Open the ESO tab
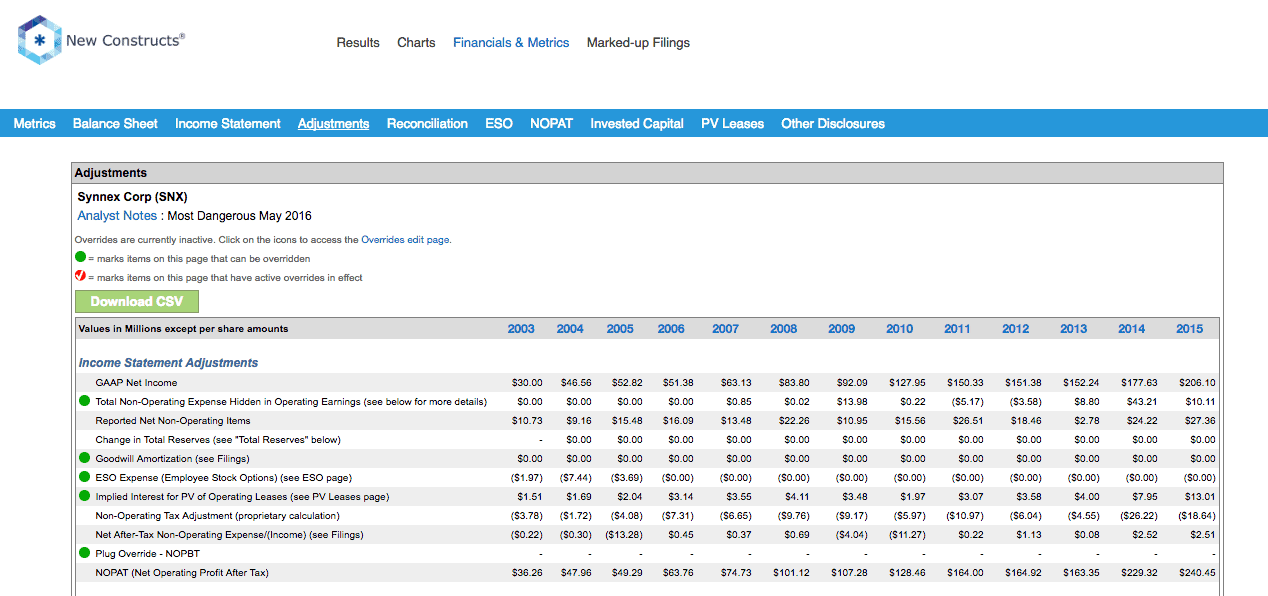 (499, 124)
